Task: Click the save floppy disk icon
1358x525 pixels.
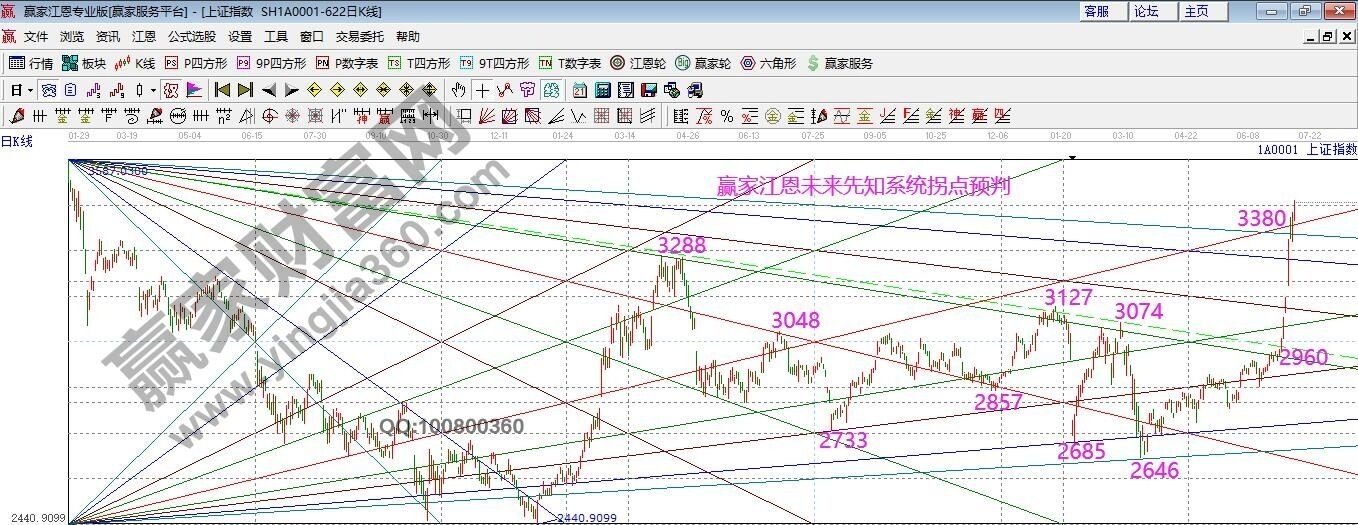Action: pos(649,90)
